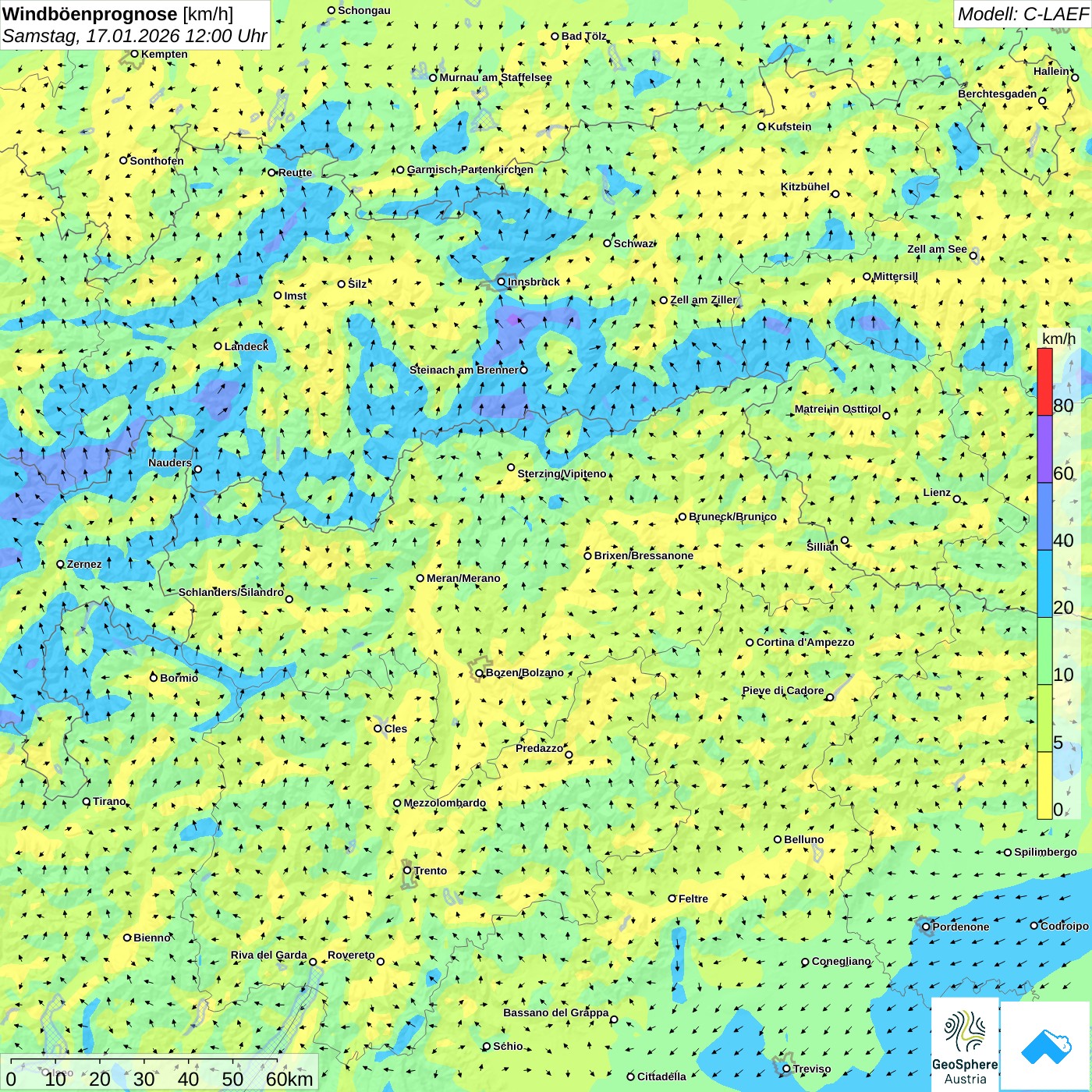Click the Brixen/Bressanone label

[x=643, y=555]
